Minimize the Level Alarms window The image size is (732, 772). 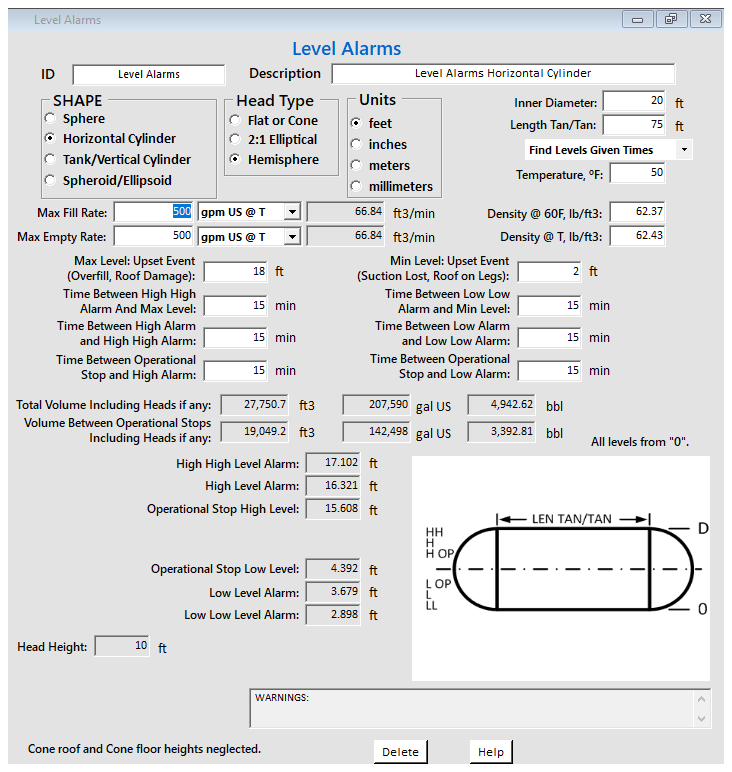point(637,20)
